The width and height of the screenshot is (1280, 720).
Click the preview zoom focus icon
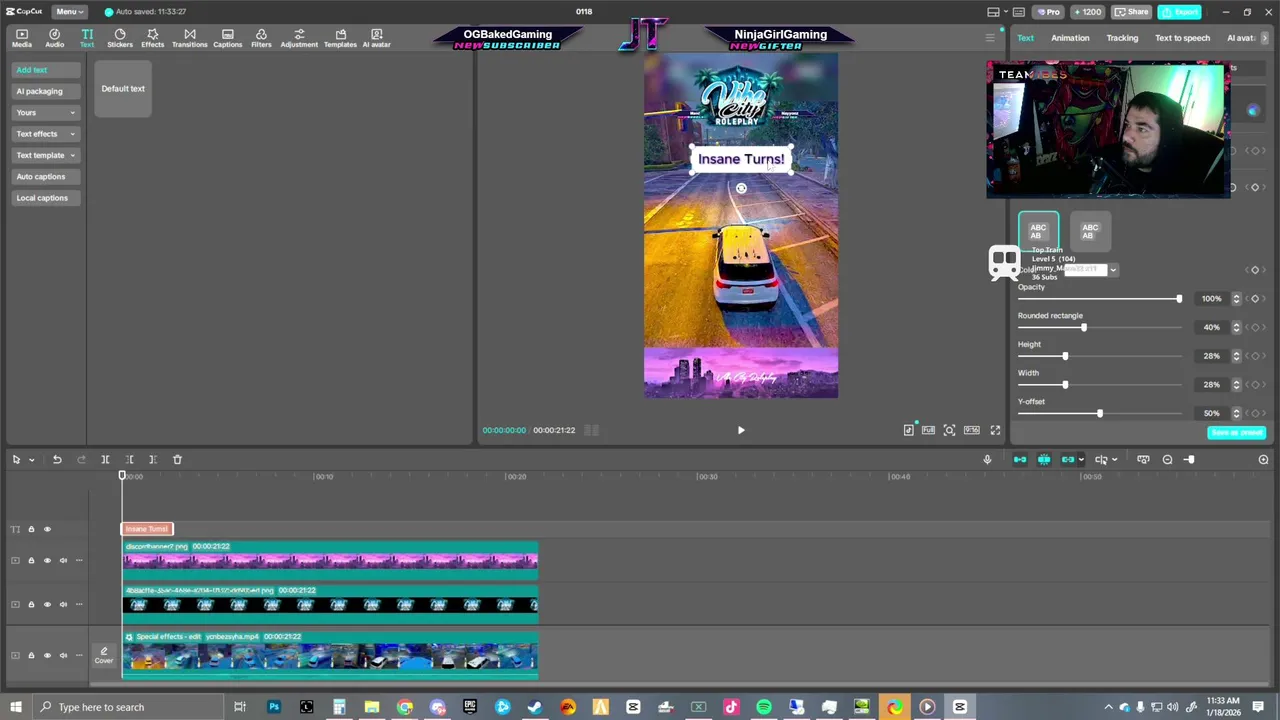click(949, 430)
